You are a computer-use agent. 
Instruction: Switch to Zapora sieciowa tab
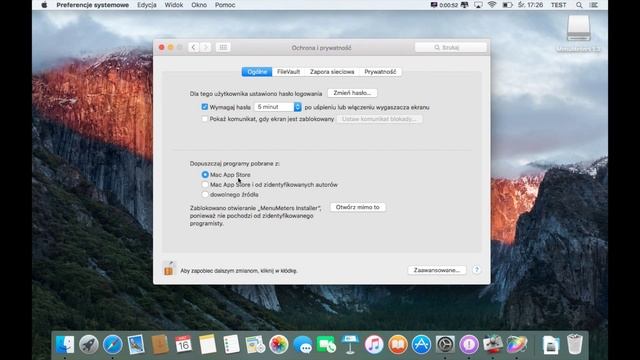[332, 72]
